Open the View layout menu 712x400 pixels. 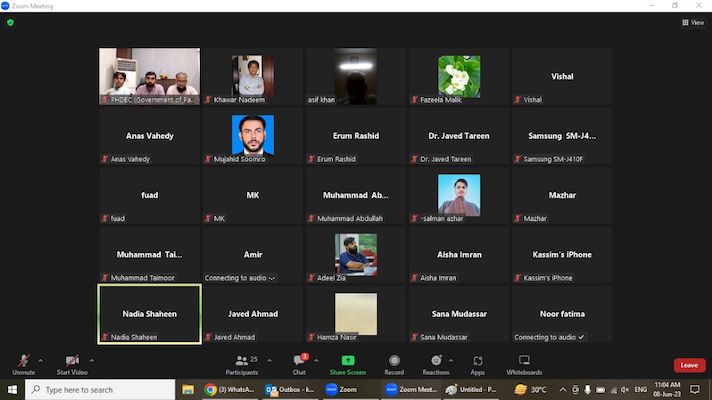693,22
